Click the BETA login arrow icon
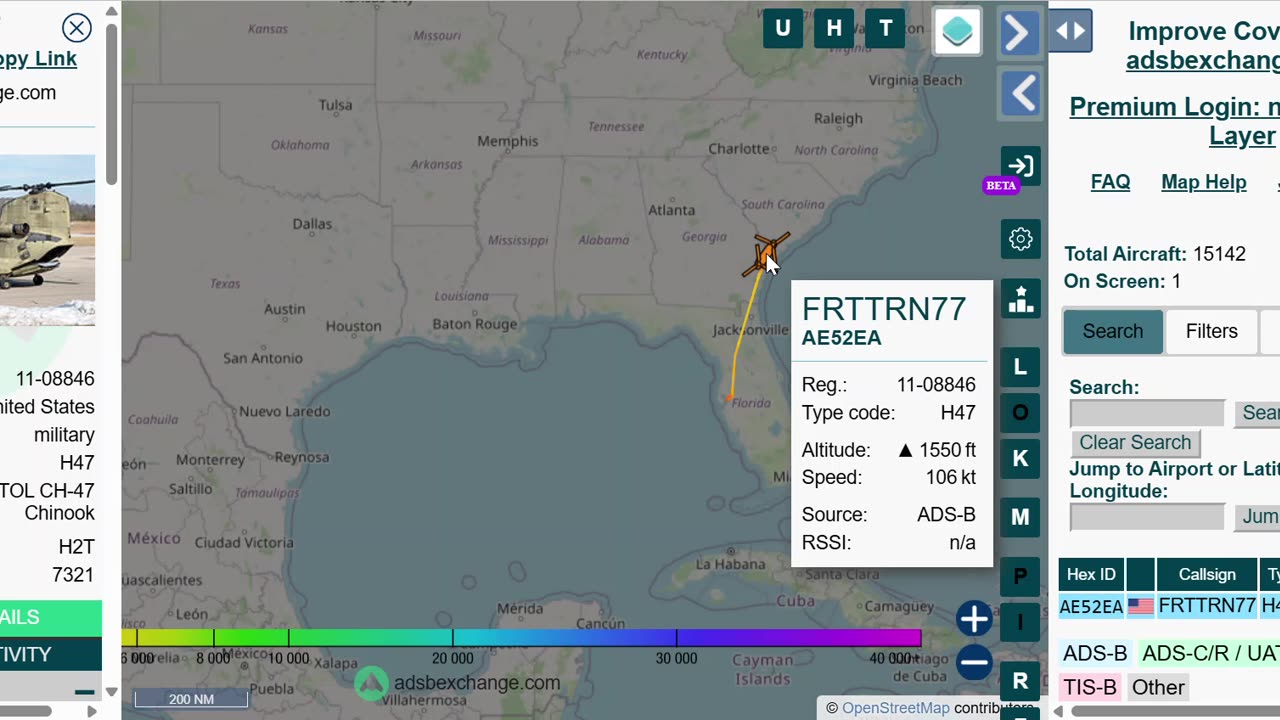This screenshot has height=720, width=1280. [1020, 166]
